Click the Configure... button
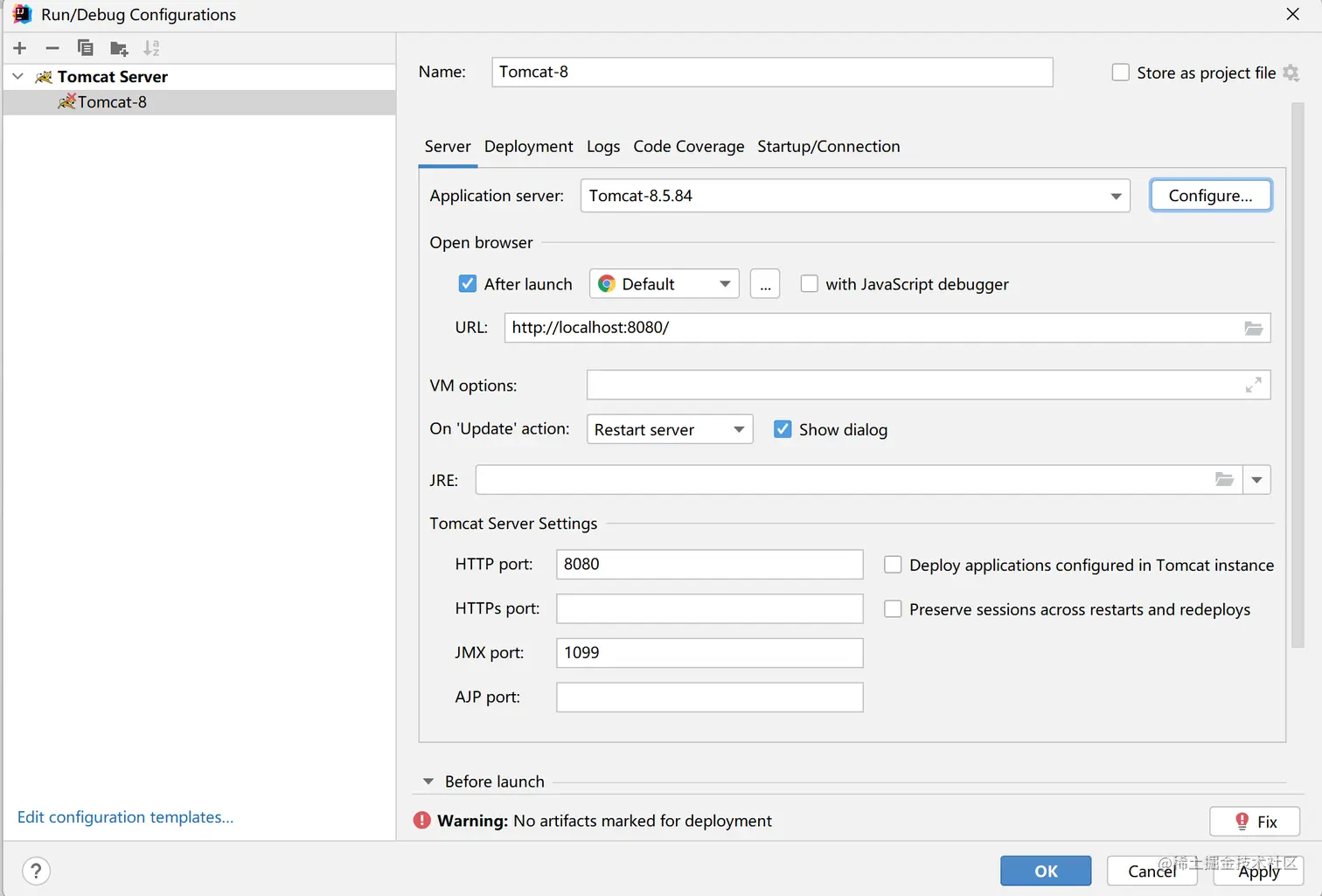The width and height of the screenshot is (1322, 896). (1211, 196)
